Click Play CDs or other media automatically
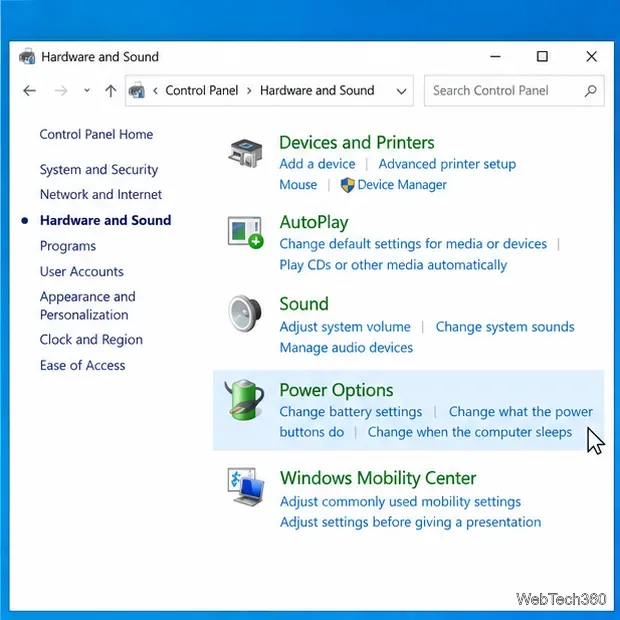 coord(393,265)
